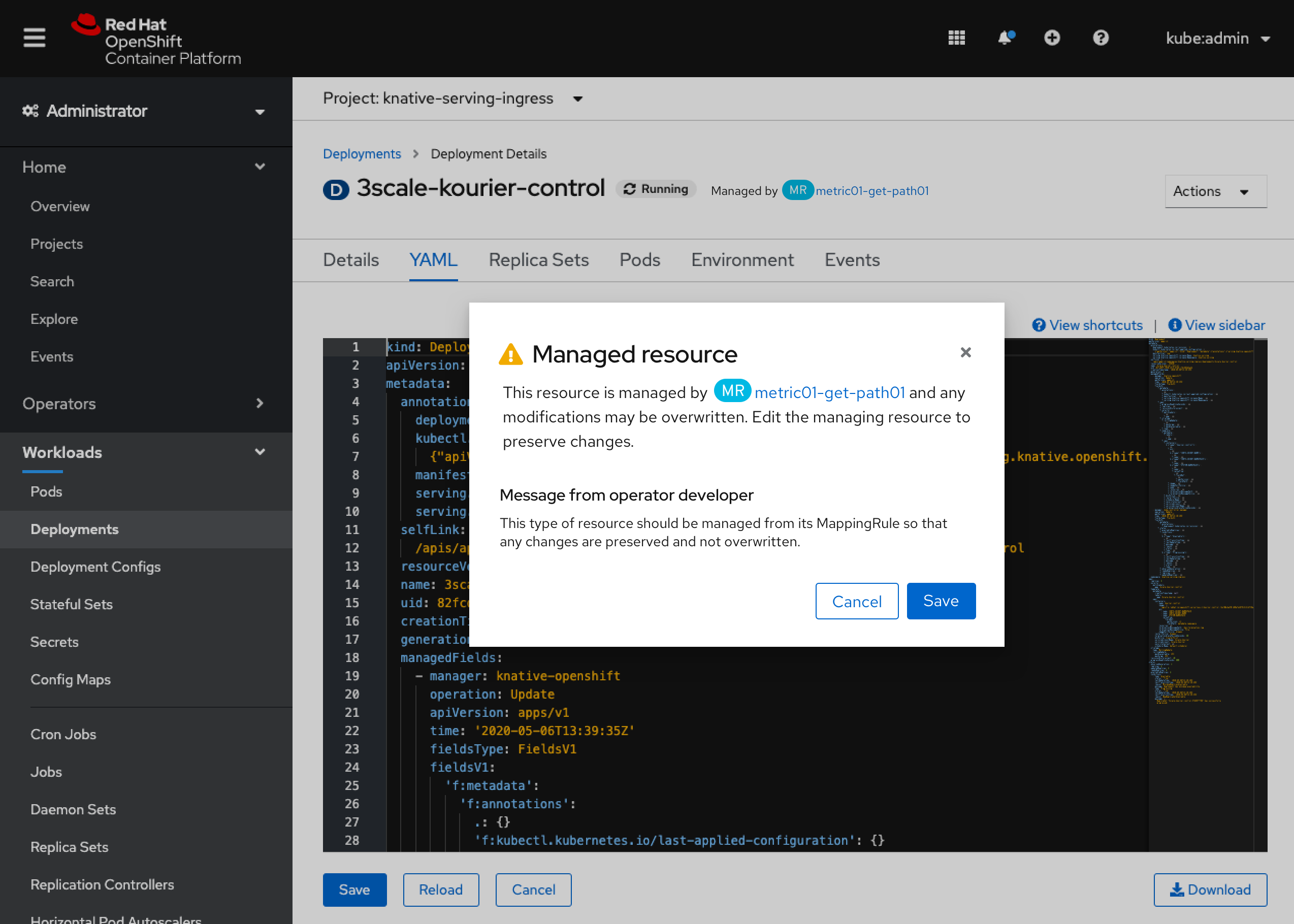The width and height of the screenshot is (1294, 924).
Task: Open Deployment Configs in sidebar
Action: 95,567
